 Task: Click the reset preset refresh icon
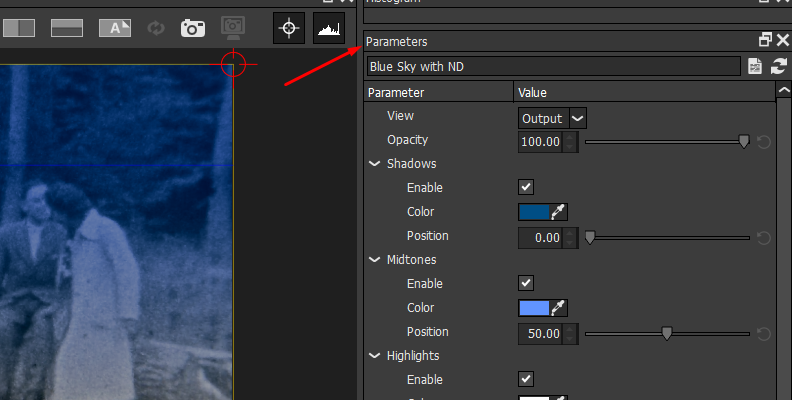(x=778, y=67)
